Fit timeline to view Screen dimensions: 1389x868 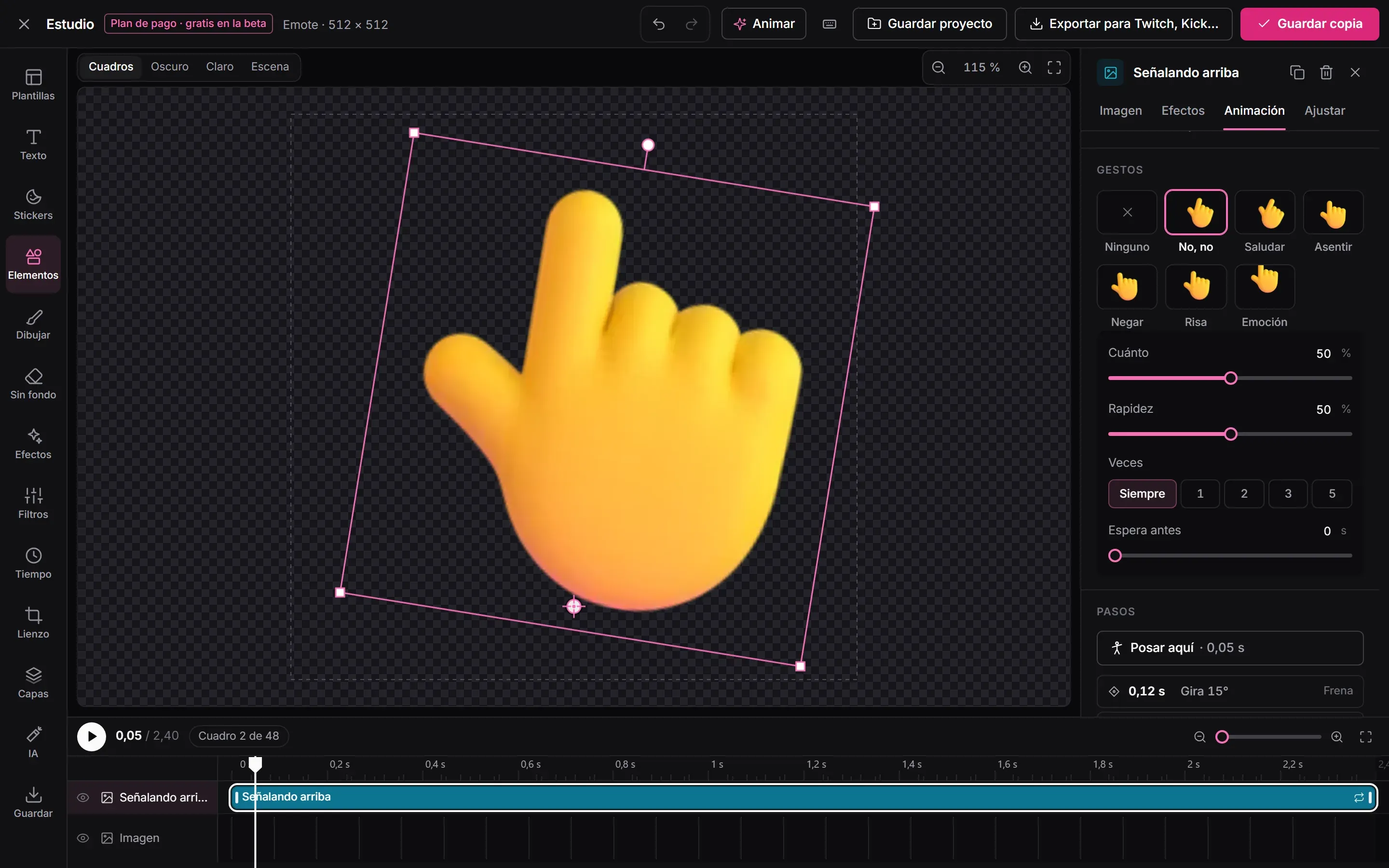click(1366, 736)
